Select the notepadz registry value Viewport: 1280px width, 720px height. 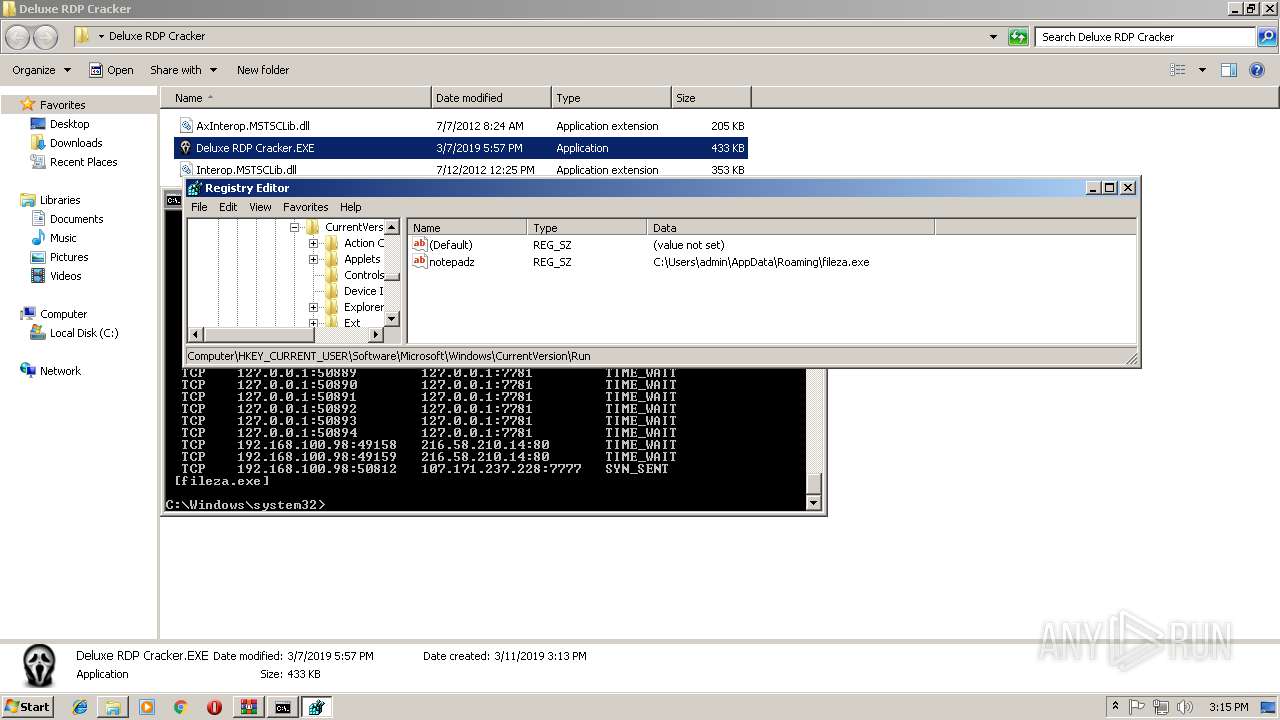451,262
